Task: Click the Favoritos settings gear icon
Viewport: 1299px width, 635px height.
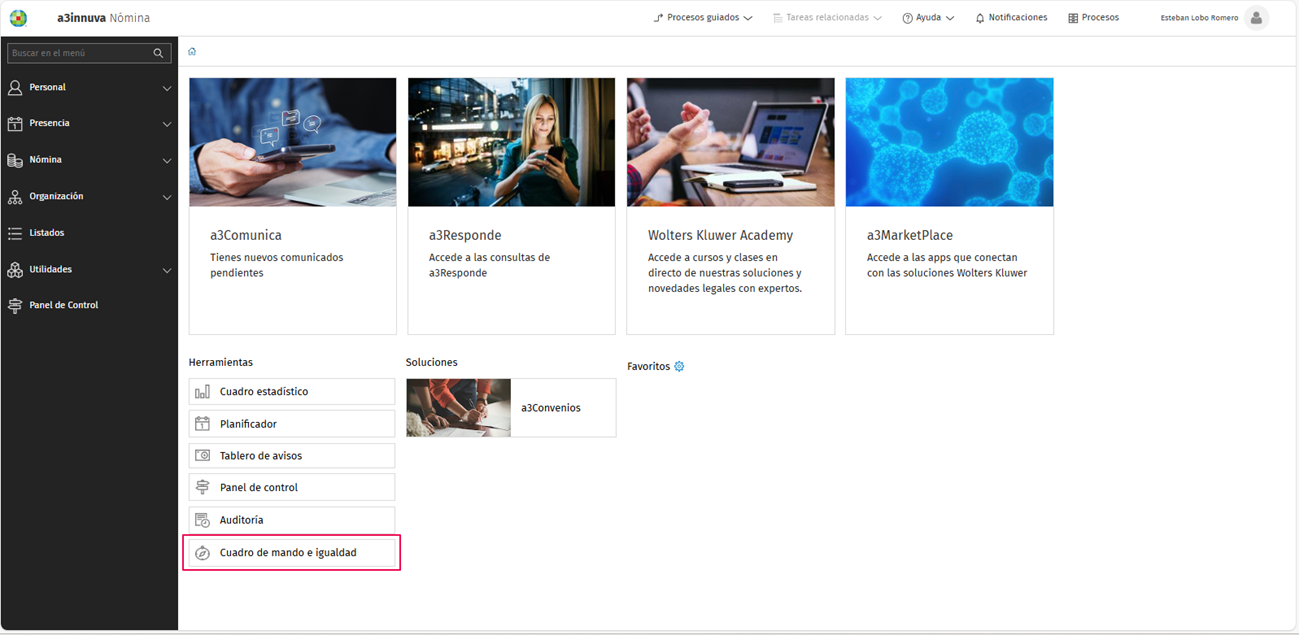Action: [x=679, y=366]
